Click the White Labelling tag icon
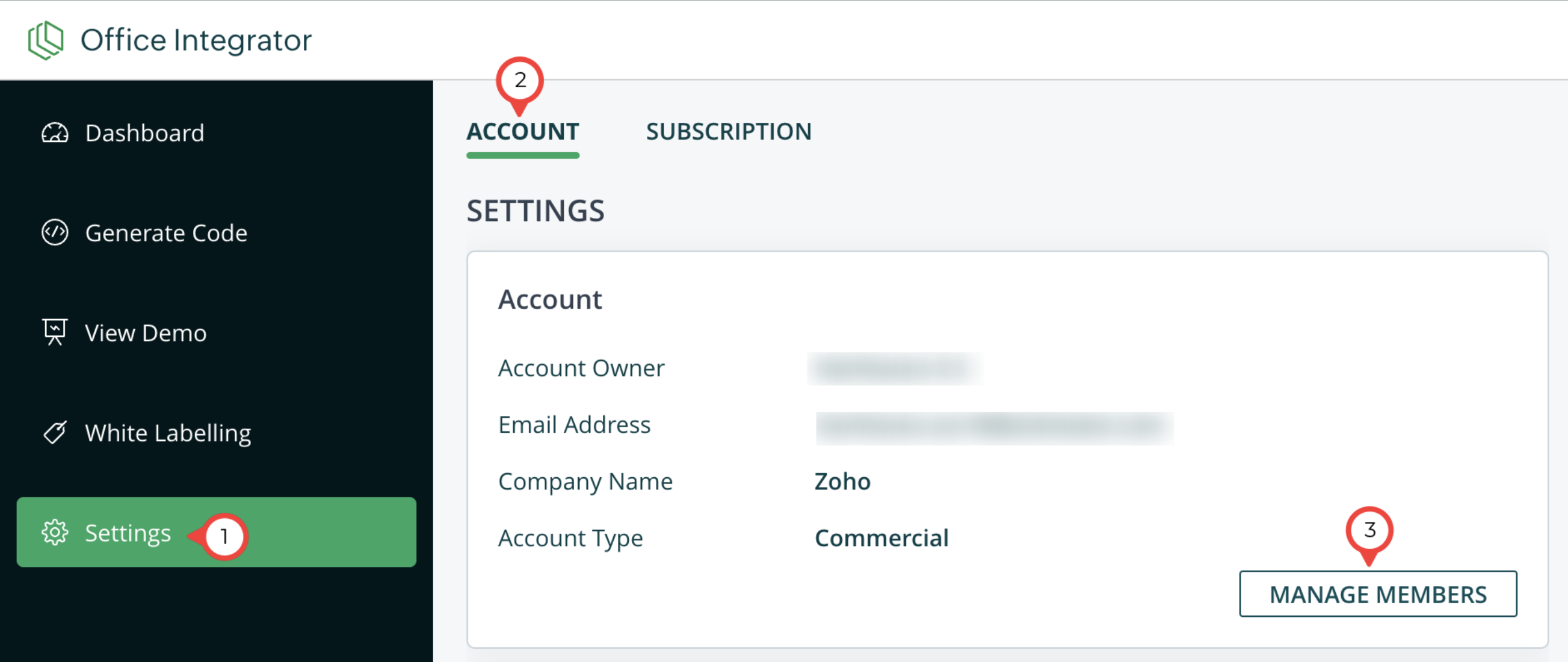The image size is (1568, 662). pos(55,433)
